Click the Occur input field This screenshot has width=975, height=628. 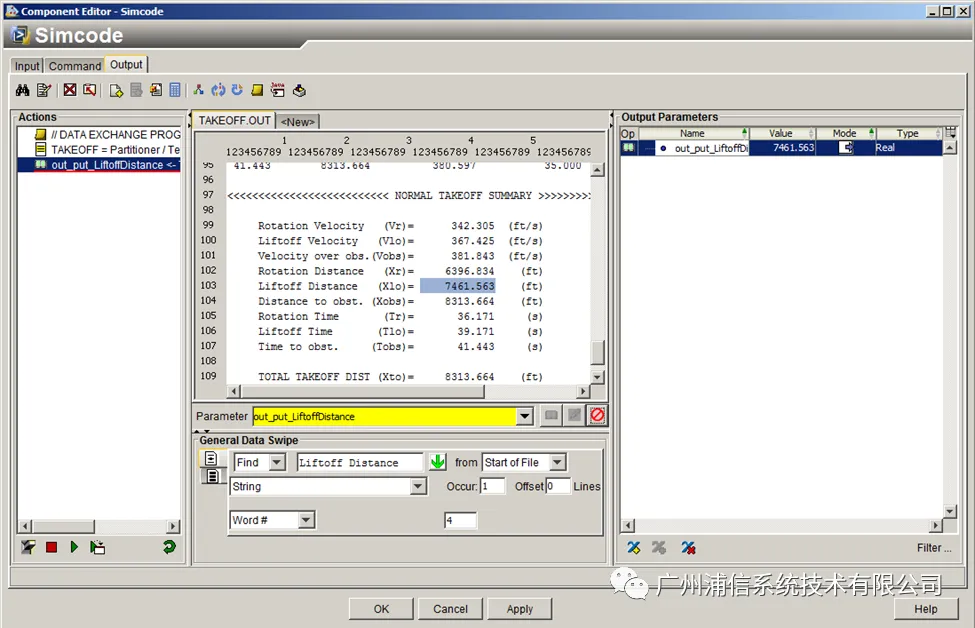pyautogui.click(x=492, y=486)
